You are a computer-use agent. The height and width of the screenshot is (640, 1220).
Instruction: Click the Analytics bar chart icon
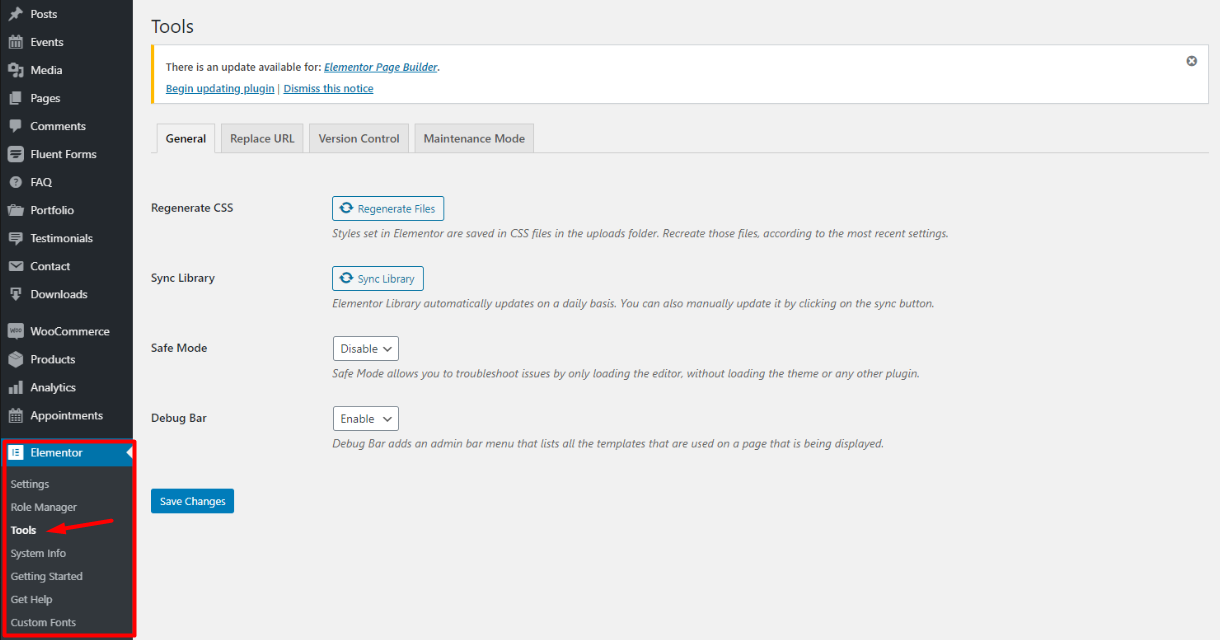[15, 387]
